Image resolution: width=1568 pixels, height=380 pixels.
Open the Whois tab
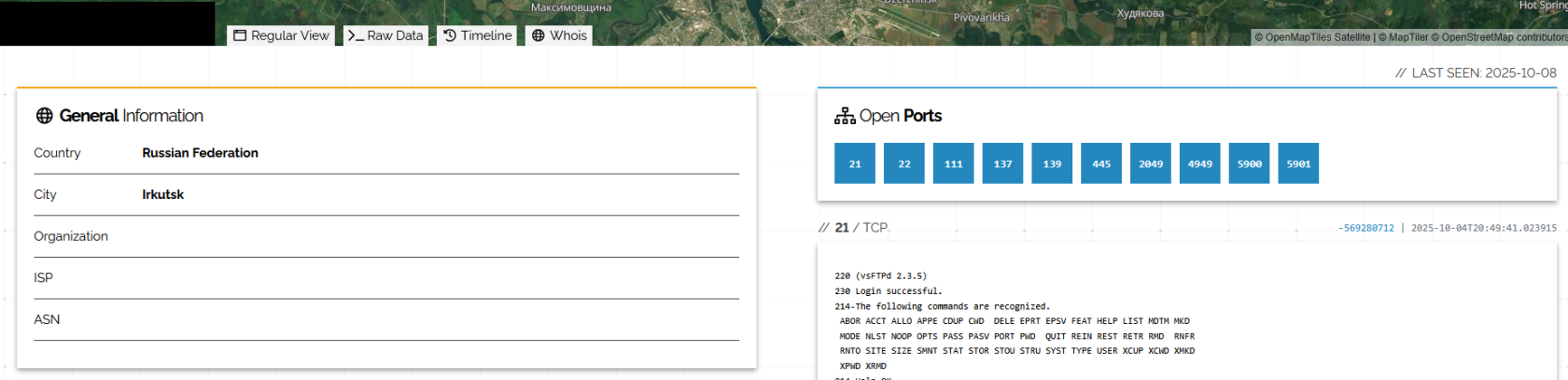pyautogui.click(x=559, y=35)
